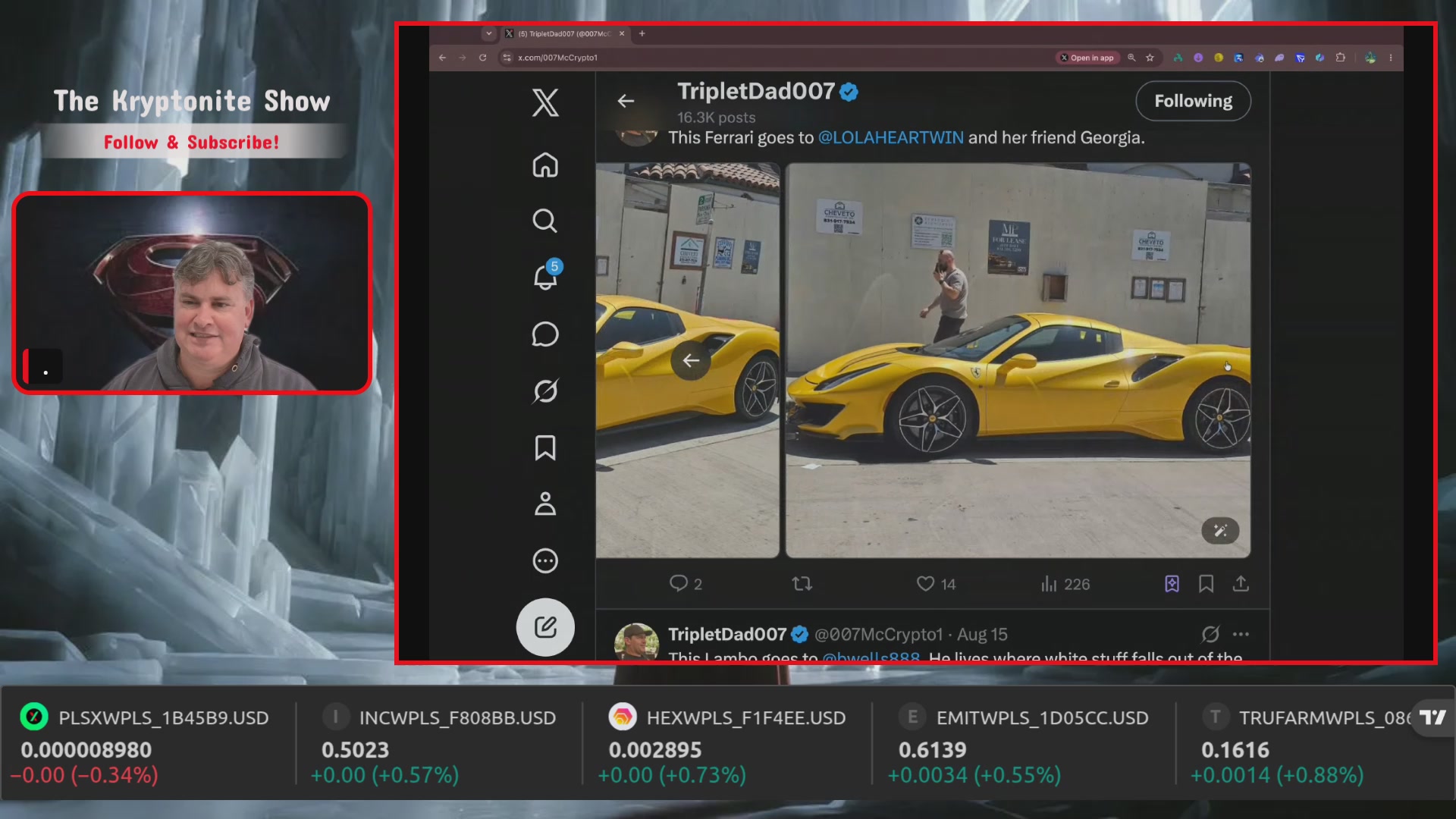Image resolution: width=1456 pixels, height=819 pixels.
Task: Open the More circle menu in the sidebar
Action: [x=545, y=560]
